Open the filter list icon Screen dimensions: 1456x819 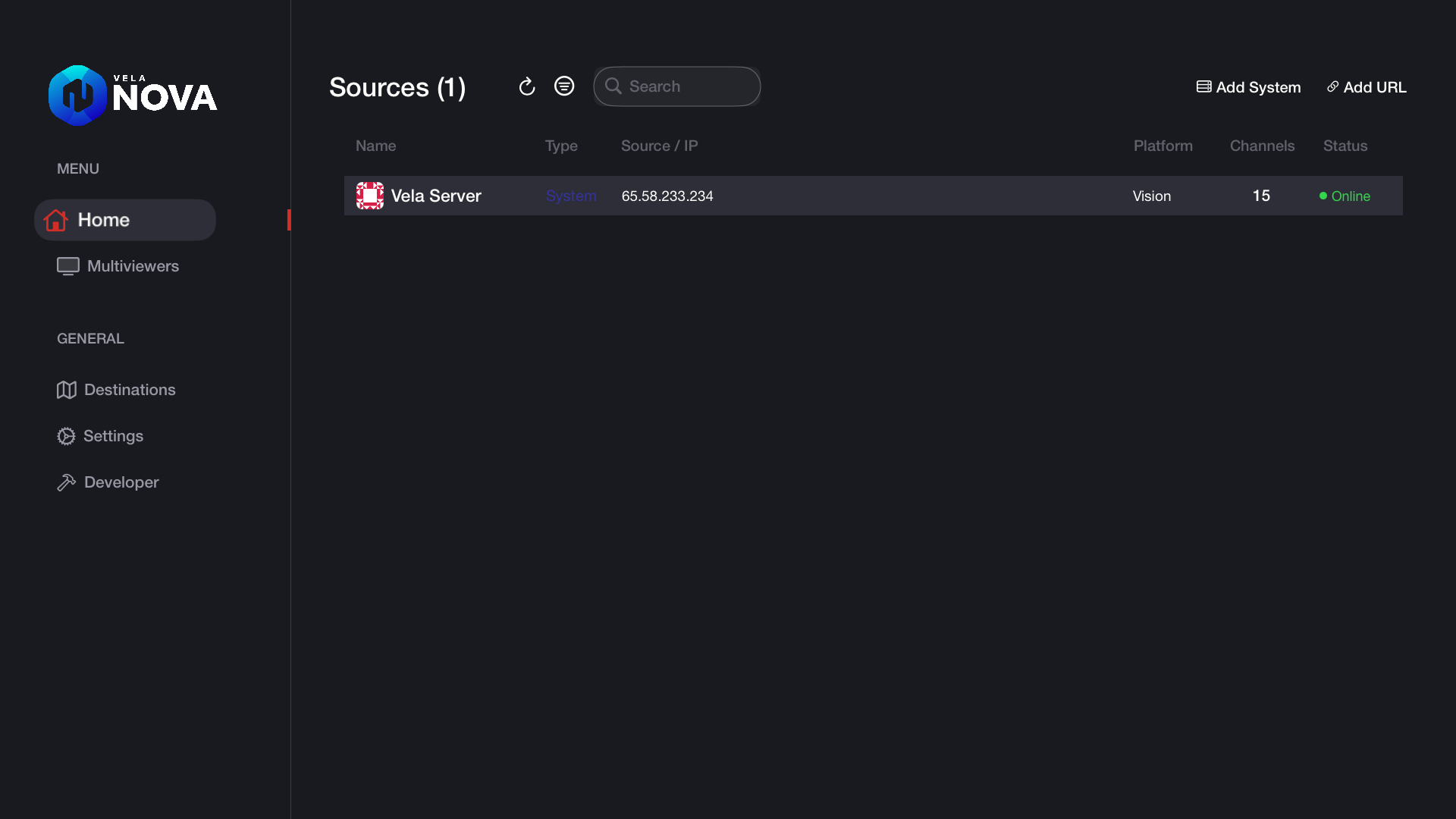tap(564, 86)
